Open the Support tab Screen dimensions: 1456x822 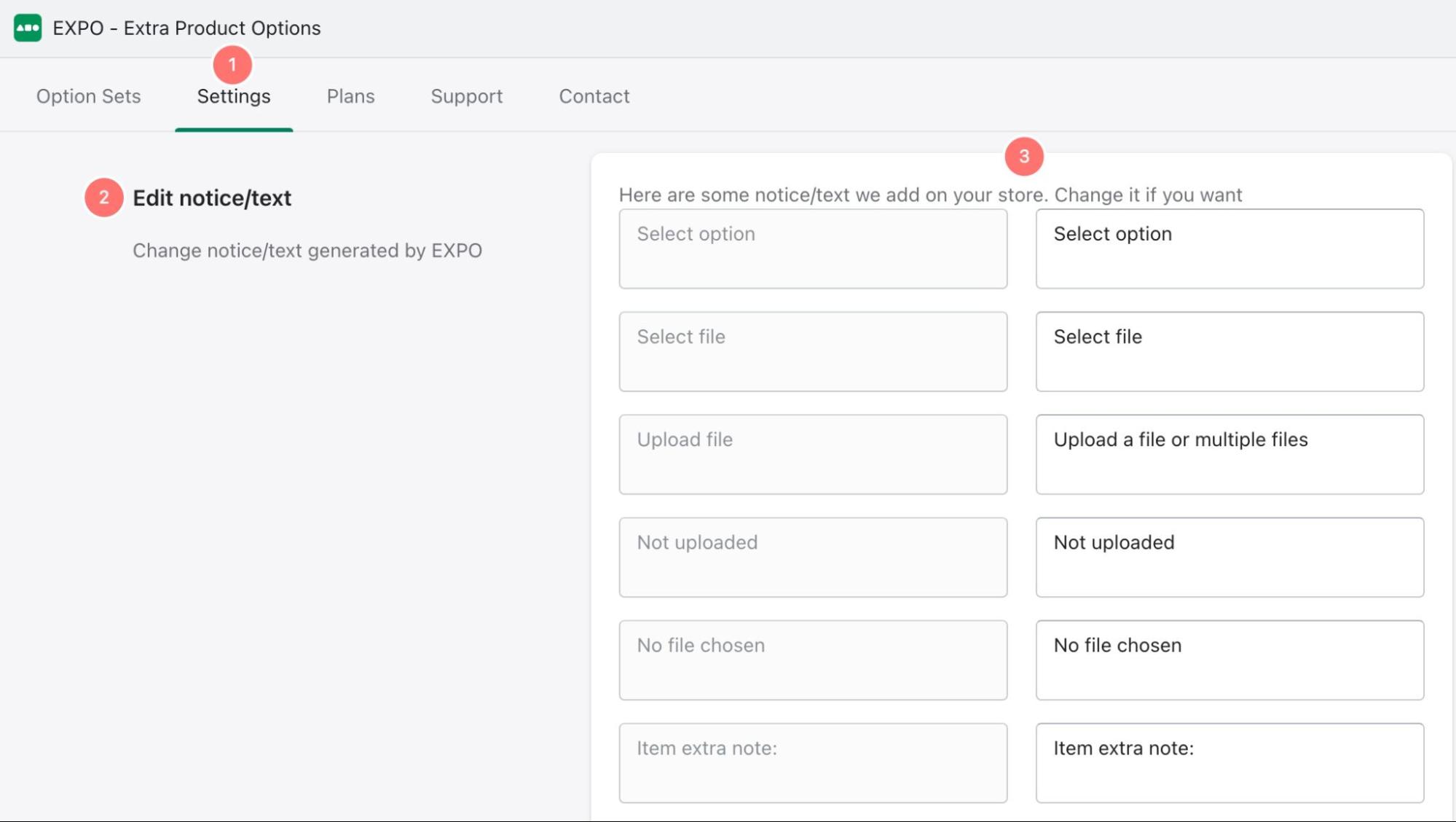pyautogui.click(x=467, y=96)
